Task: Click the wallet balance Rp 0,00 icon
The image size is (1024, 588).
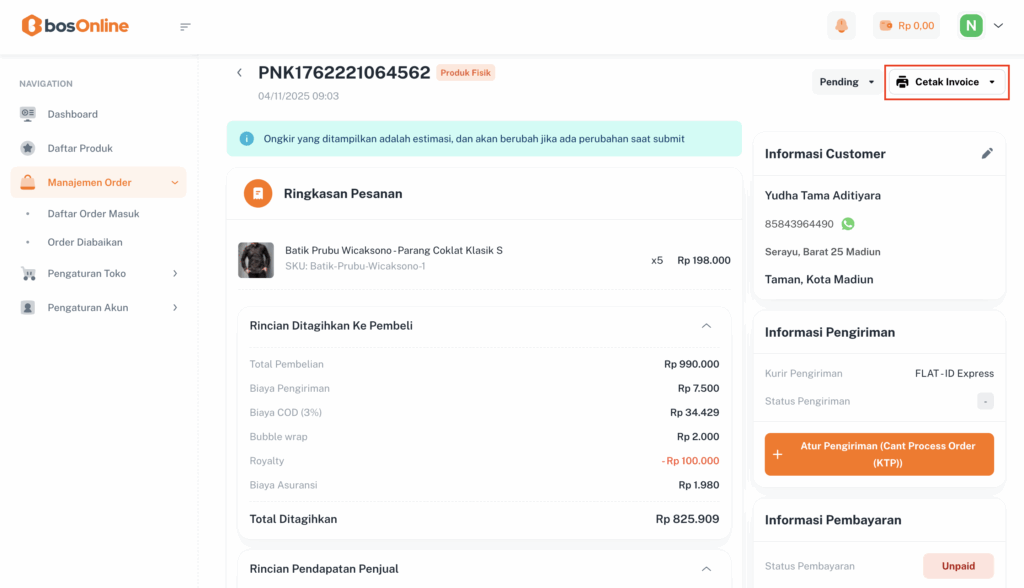Action: pyautogui.click(x=885, y=26)
